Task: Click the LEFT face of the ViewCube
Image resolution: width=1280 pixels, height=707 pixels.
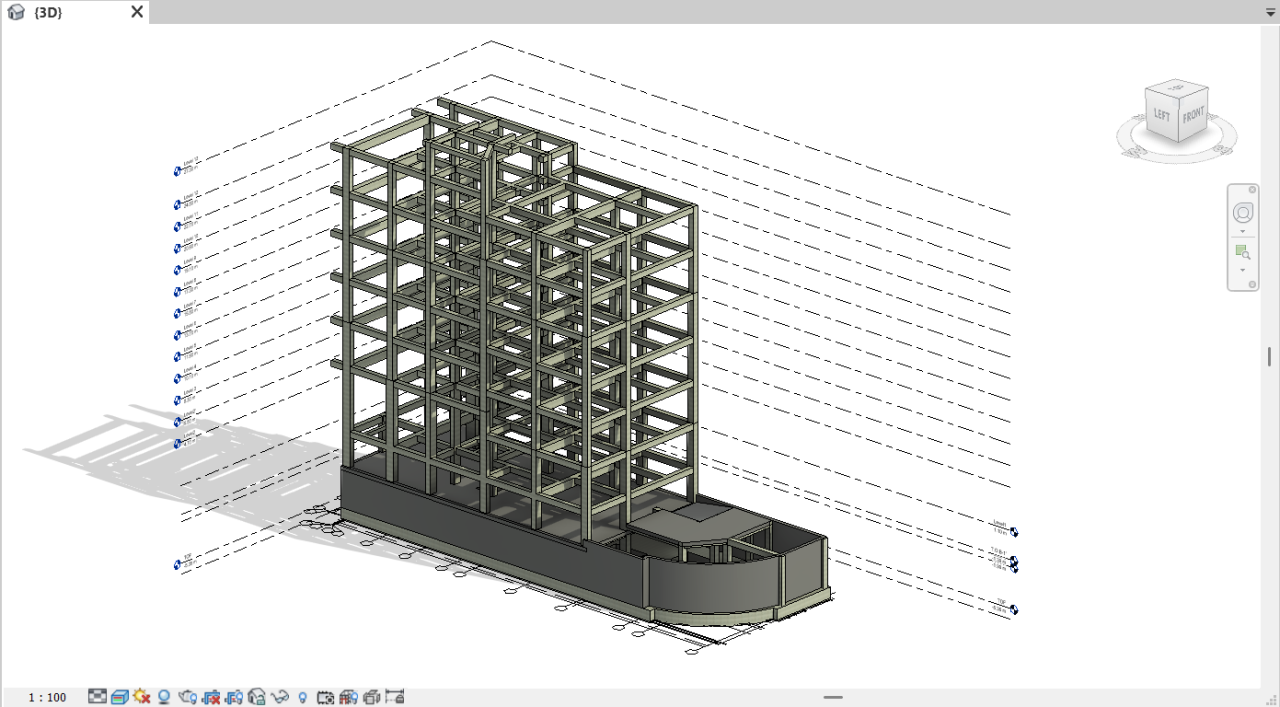Action: (1161, 115)
